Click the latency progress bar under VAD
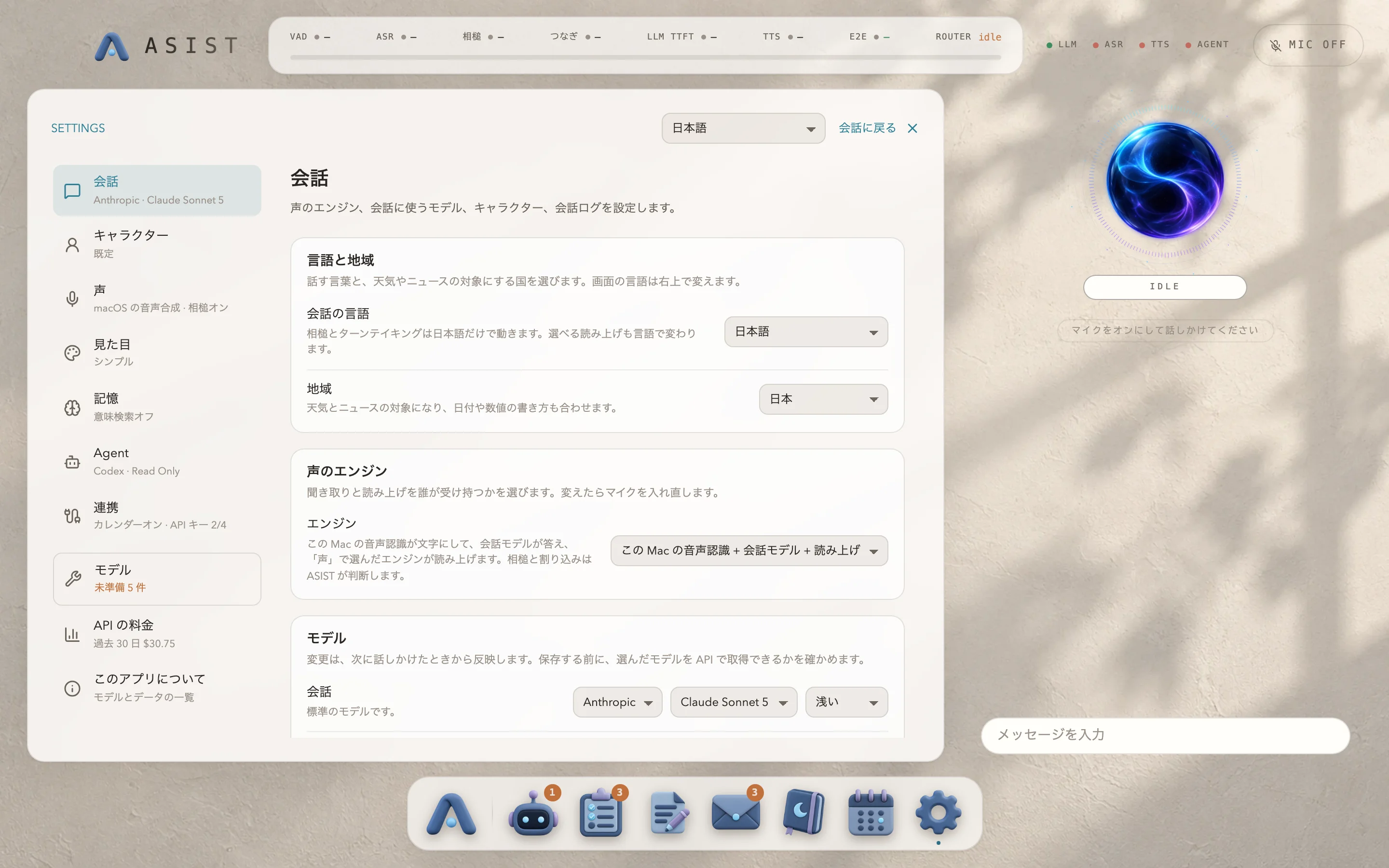Image resolution: width=1389 pixels, height=868 pixels. [x=646, y=57]
